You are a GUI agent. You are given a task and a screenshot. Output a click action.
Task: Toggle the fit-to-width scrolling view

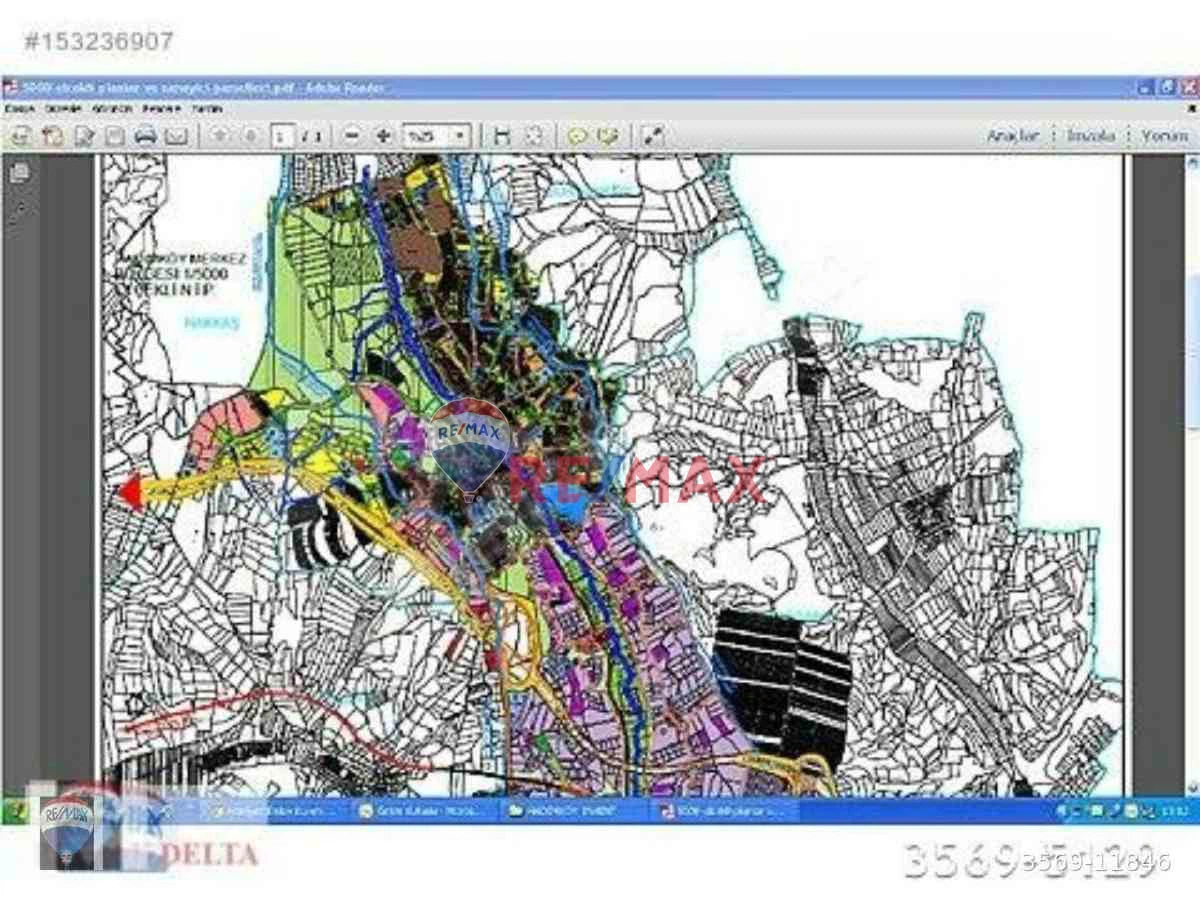coord(502,136)
